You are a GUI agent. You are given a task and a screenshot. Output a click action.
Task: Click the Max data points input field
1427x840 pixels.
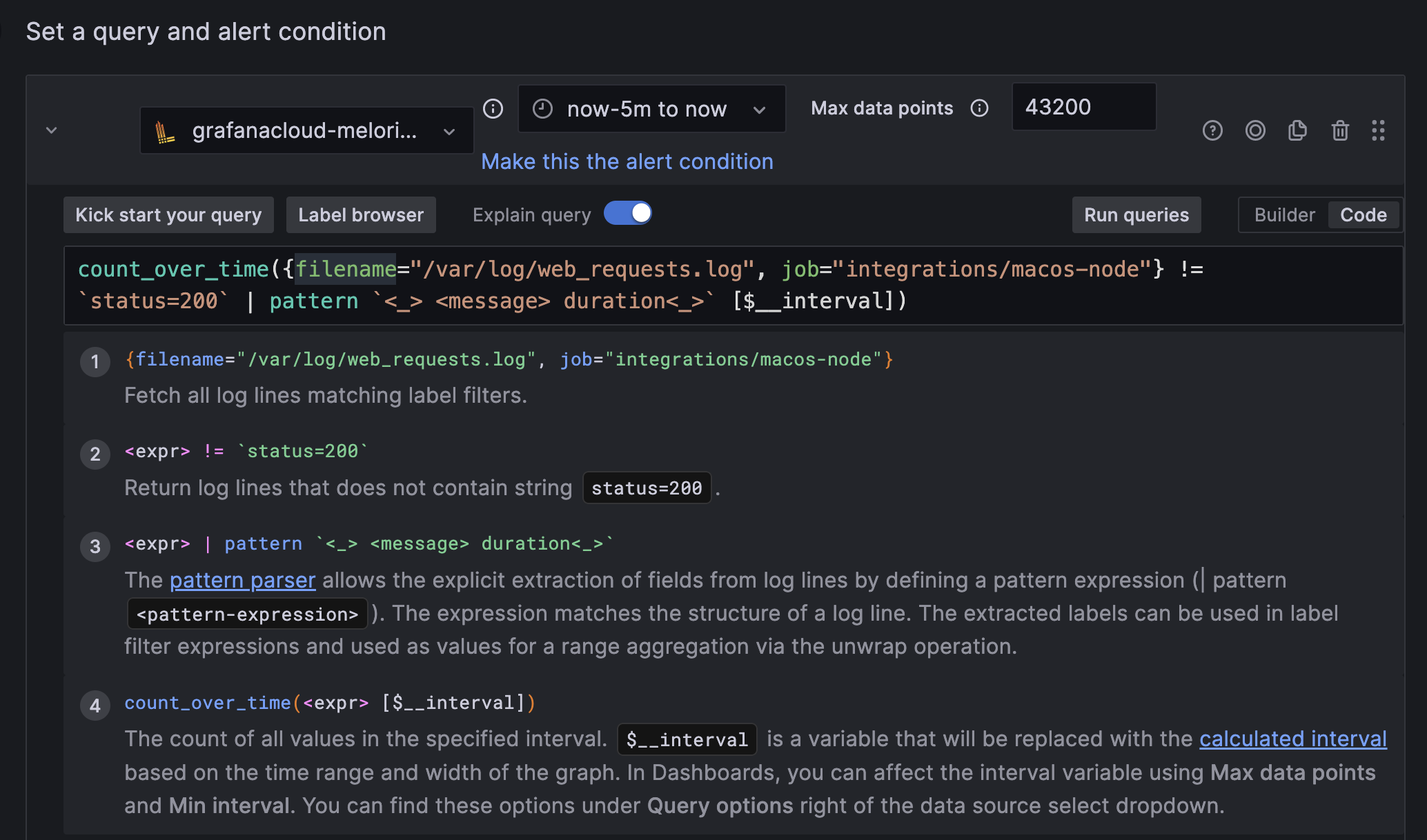[1083, 107]
